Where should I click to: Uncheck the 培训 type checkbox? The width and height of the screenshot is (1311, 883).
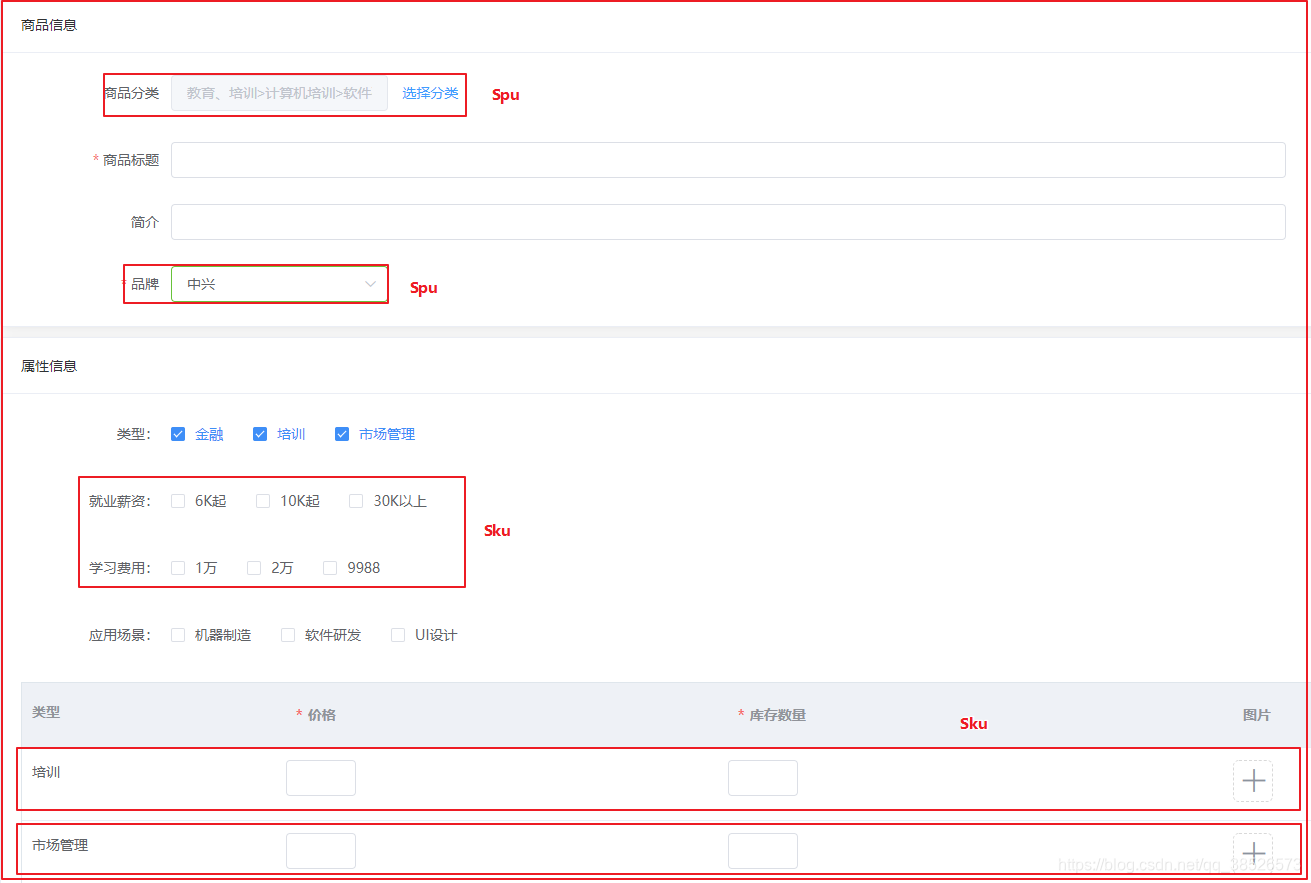tap(260, 434)
